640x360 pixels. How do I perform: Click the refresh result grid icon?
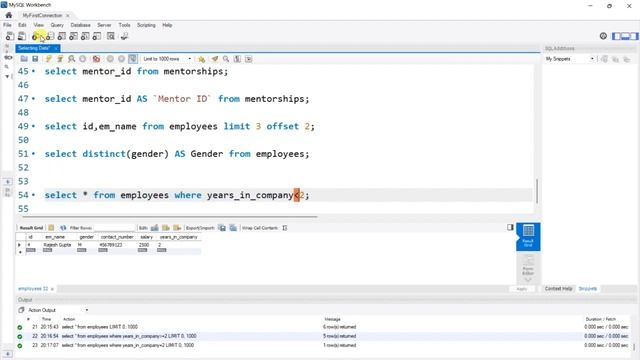[63, 228]
